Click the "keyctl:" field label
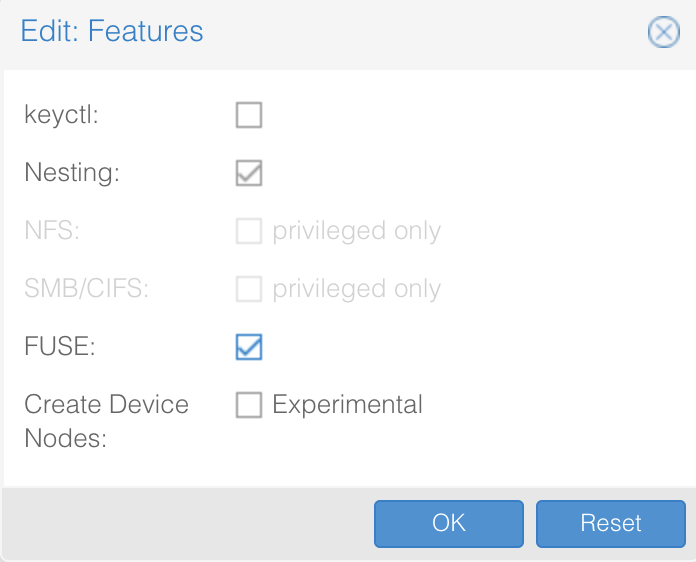 point(61,115)
